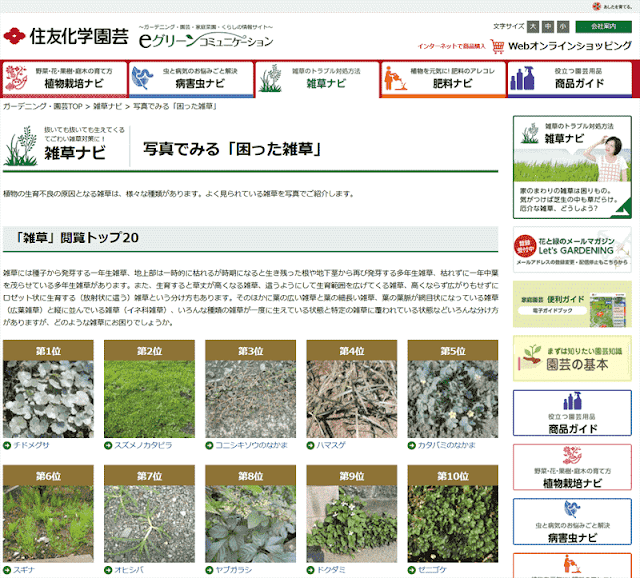
Task: Follow the カタバミのなかま text link
Action: [x=447, y=445]
